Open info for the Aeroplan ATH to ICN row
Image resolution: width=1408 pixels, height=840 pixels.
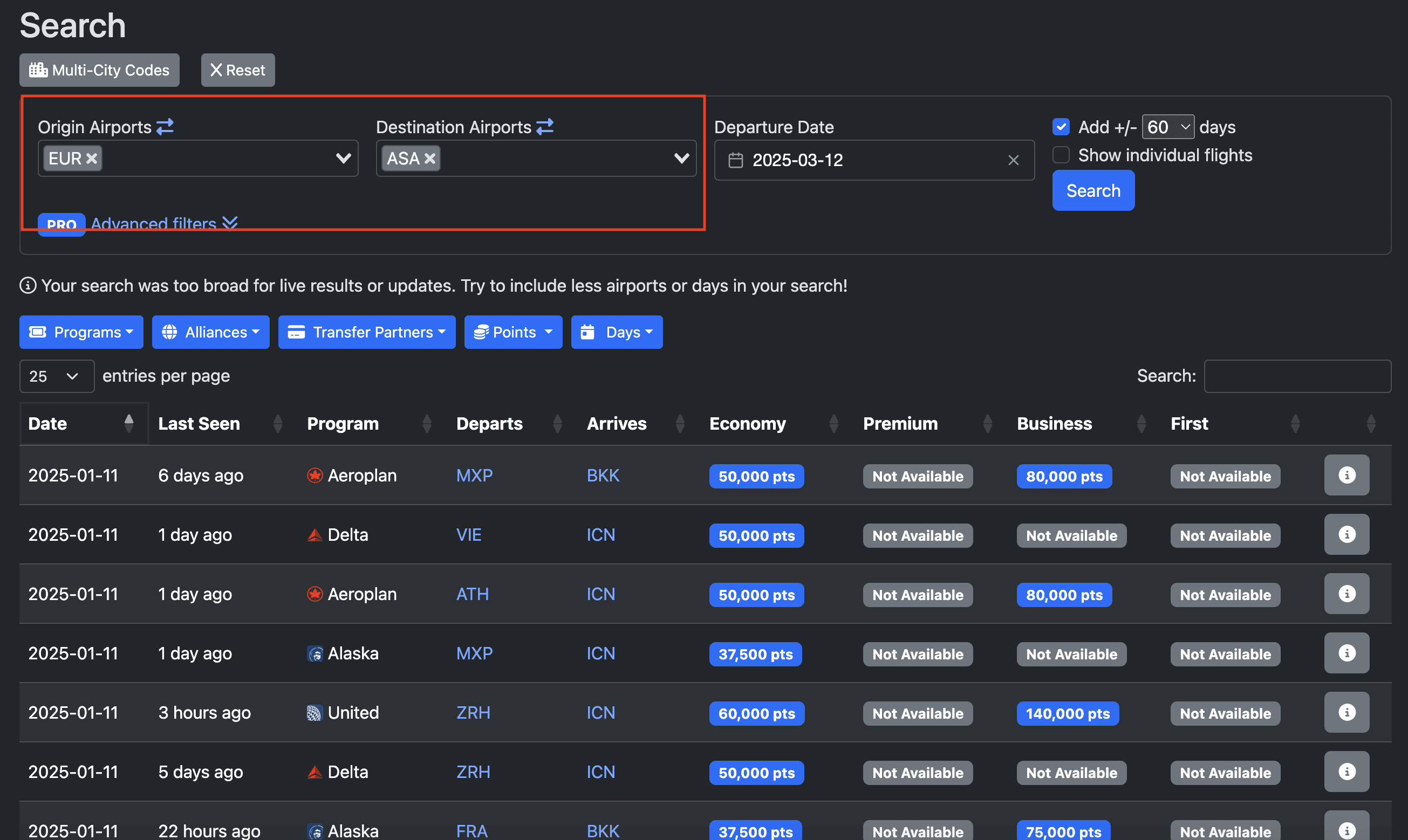point(1347,594)
